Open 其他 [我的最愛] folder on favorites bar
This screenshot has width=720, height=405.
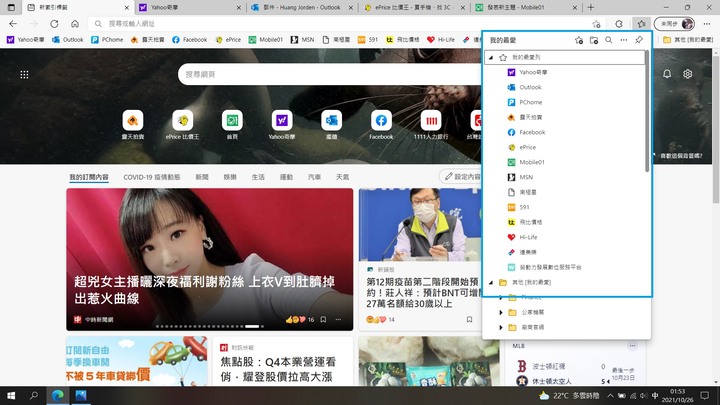688,40
